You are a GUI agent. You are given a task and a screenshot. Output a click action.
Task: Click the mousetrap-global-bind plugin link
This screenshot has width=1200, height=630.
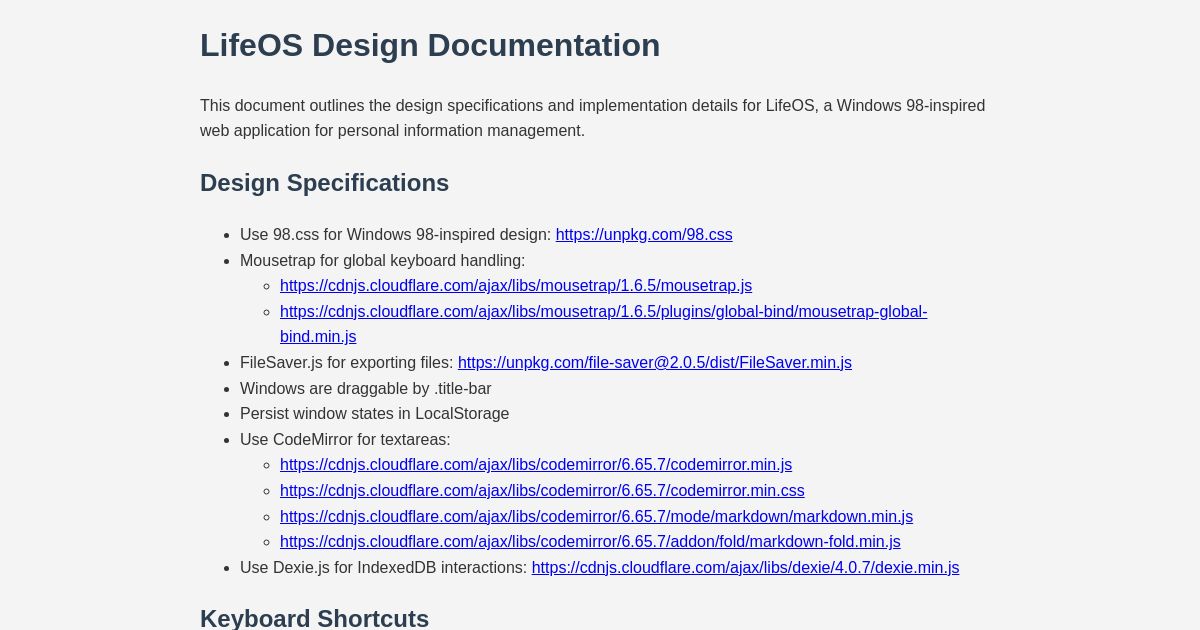pos(604,311)
